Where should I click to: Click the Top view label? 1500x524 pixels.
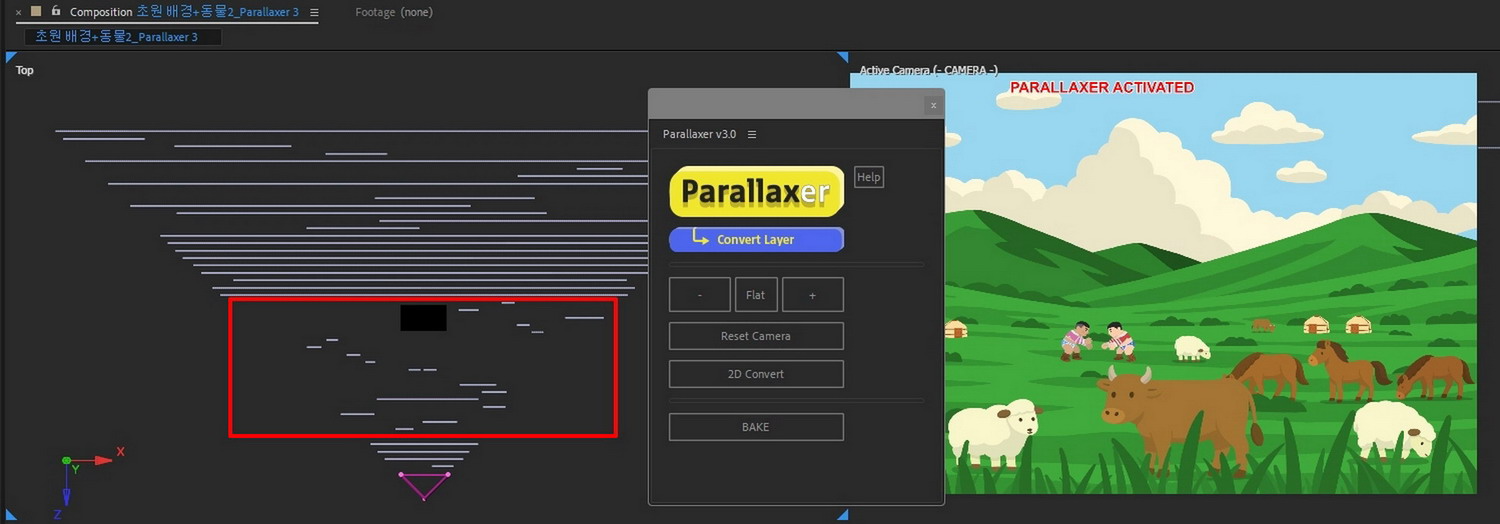[x=25, y=70]
